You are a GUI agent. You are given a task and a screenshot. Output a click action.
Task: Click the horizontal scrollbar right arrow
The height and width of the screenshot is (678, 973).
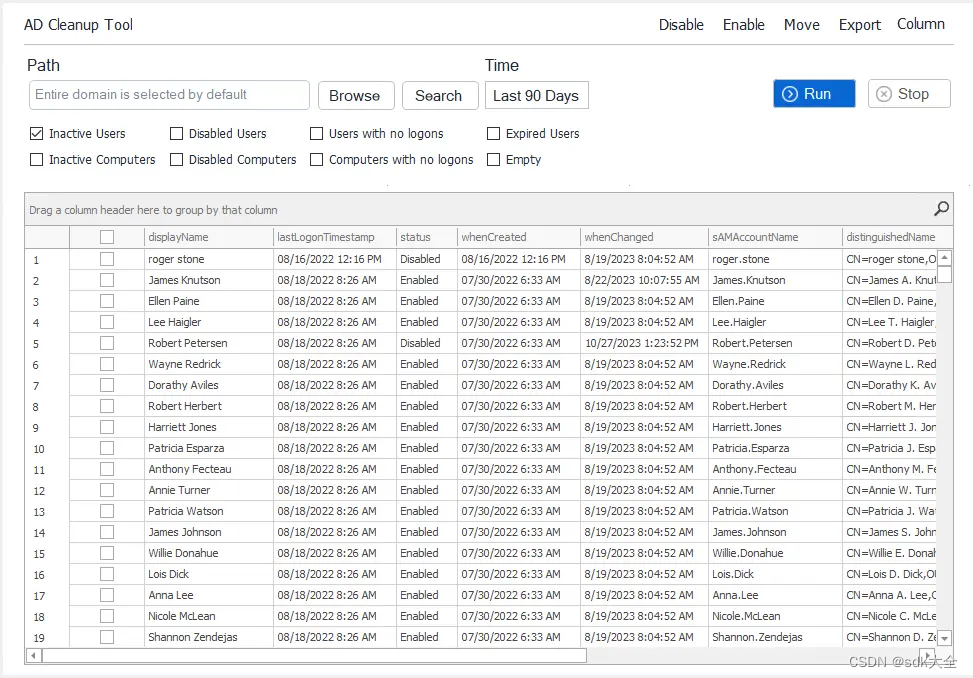tap(925, 658)
